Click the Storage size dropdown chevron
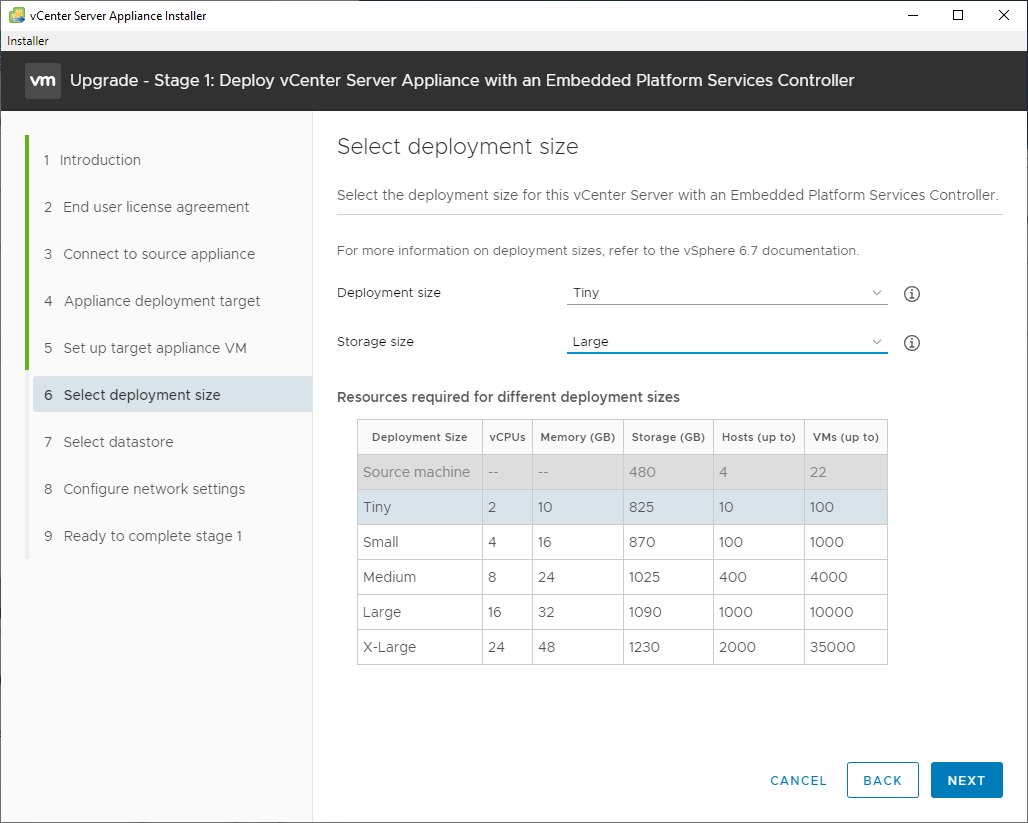The width and height of the screenshot is (1028, 823). pyautogui.click(x=877, y=342)
